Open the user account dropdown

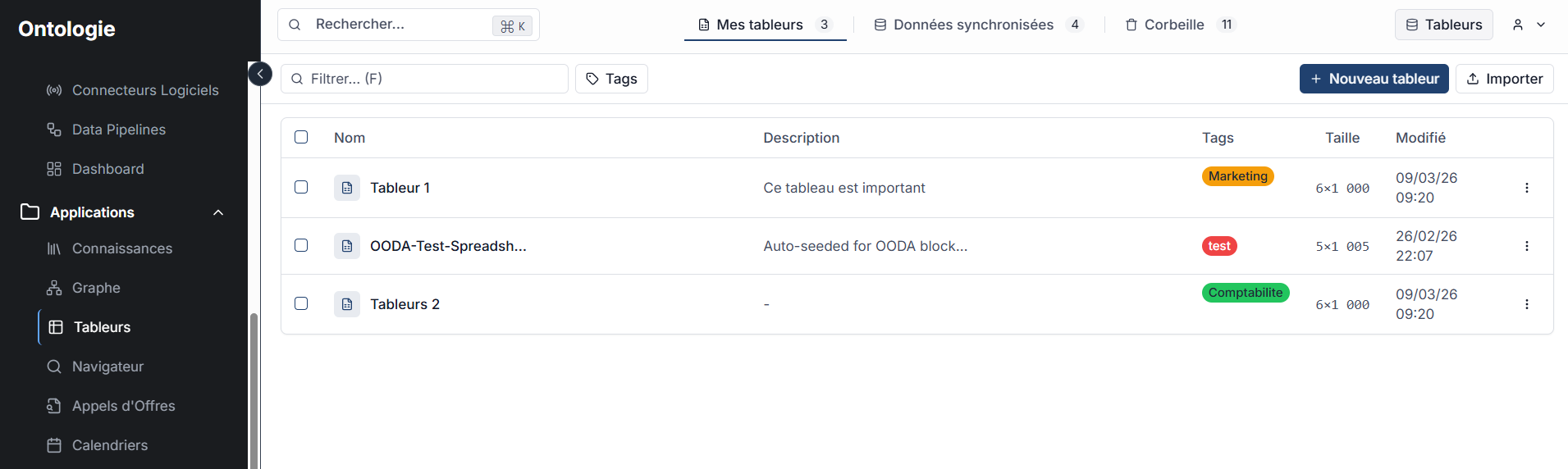pyautogui.click(x=1529, y=25)
